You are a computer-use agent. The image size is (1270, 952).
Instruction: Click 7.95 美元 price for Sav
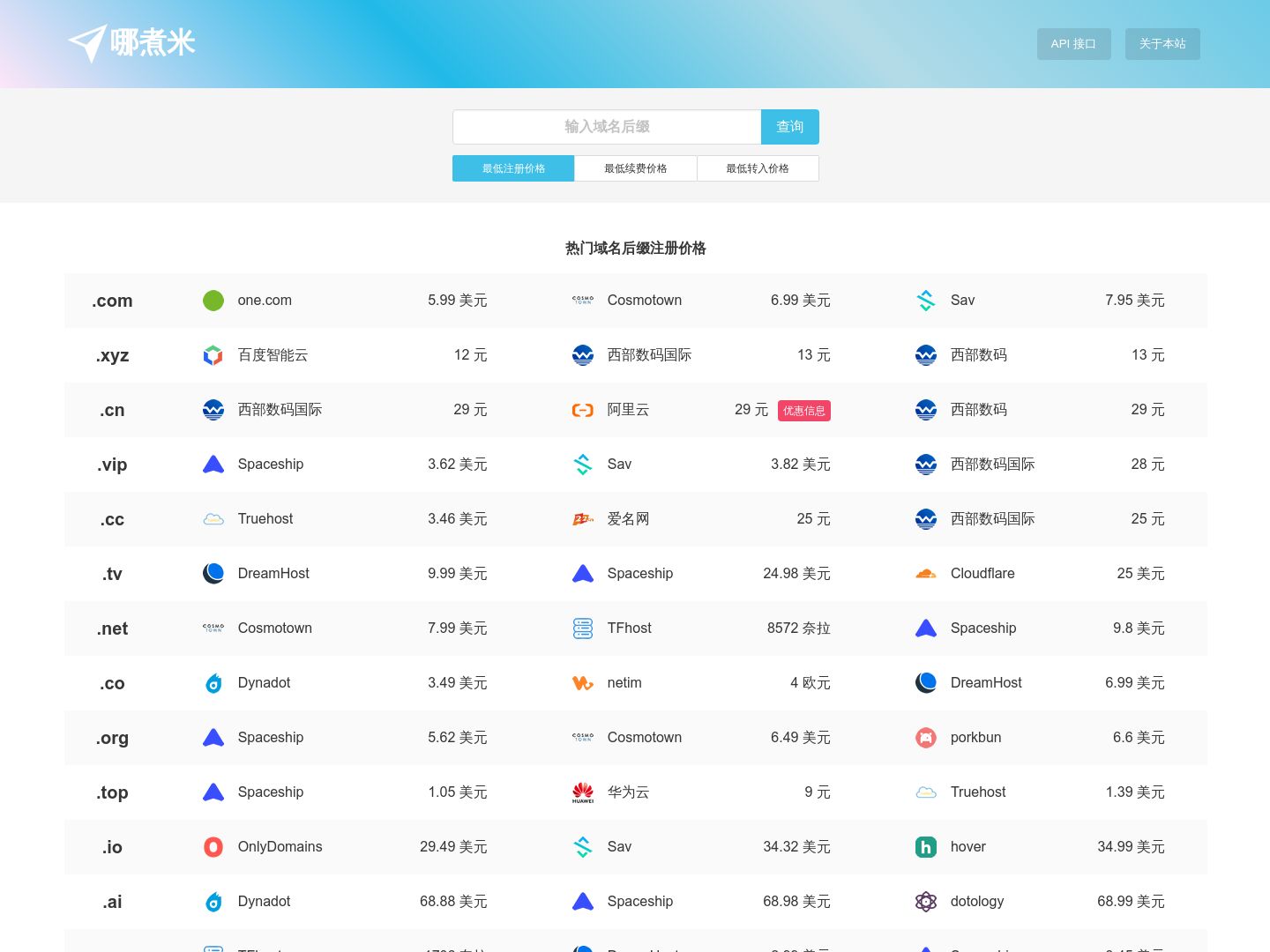pos(1135,301)
